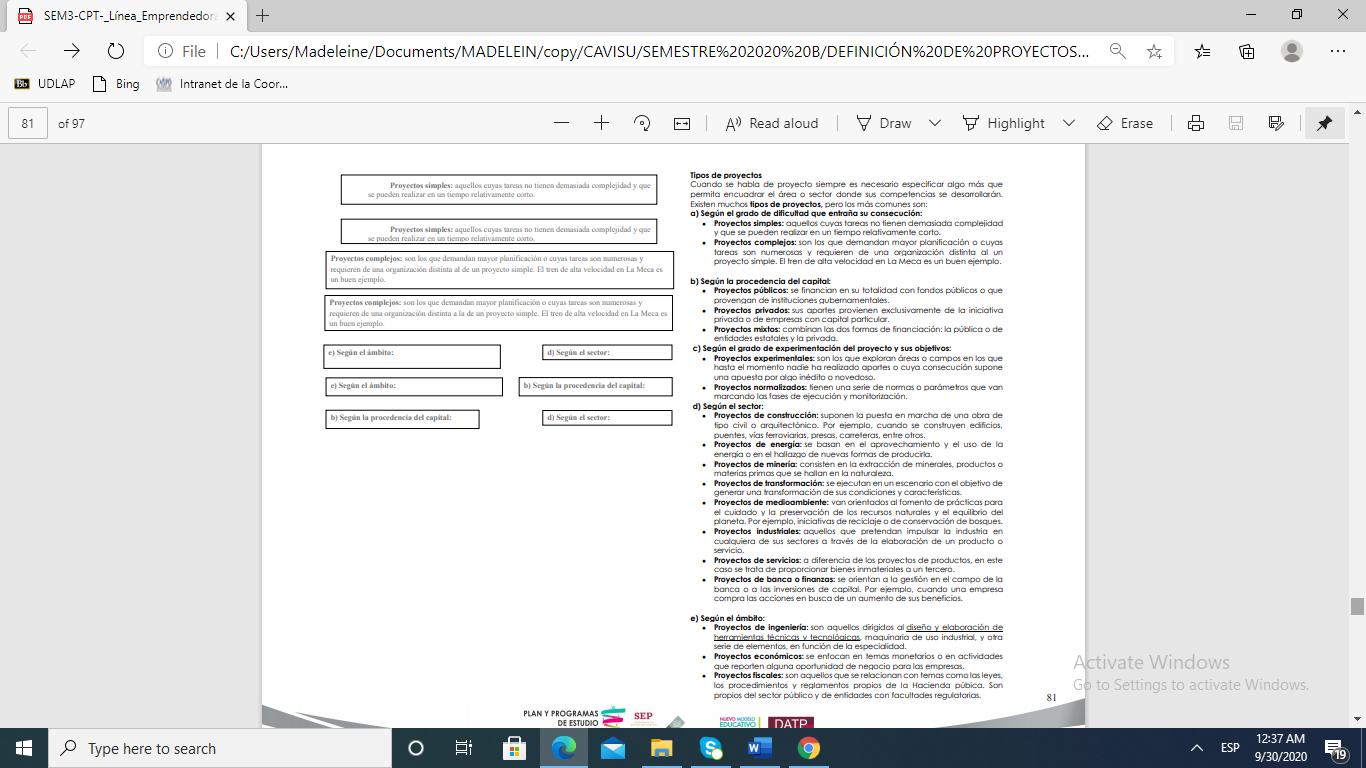The height and width of the screenshot is (768, 1366).
Task: Click the "Proyectos de servicios:" bullet text
Action: tap(757, 560)
